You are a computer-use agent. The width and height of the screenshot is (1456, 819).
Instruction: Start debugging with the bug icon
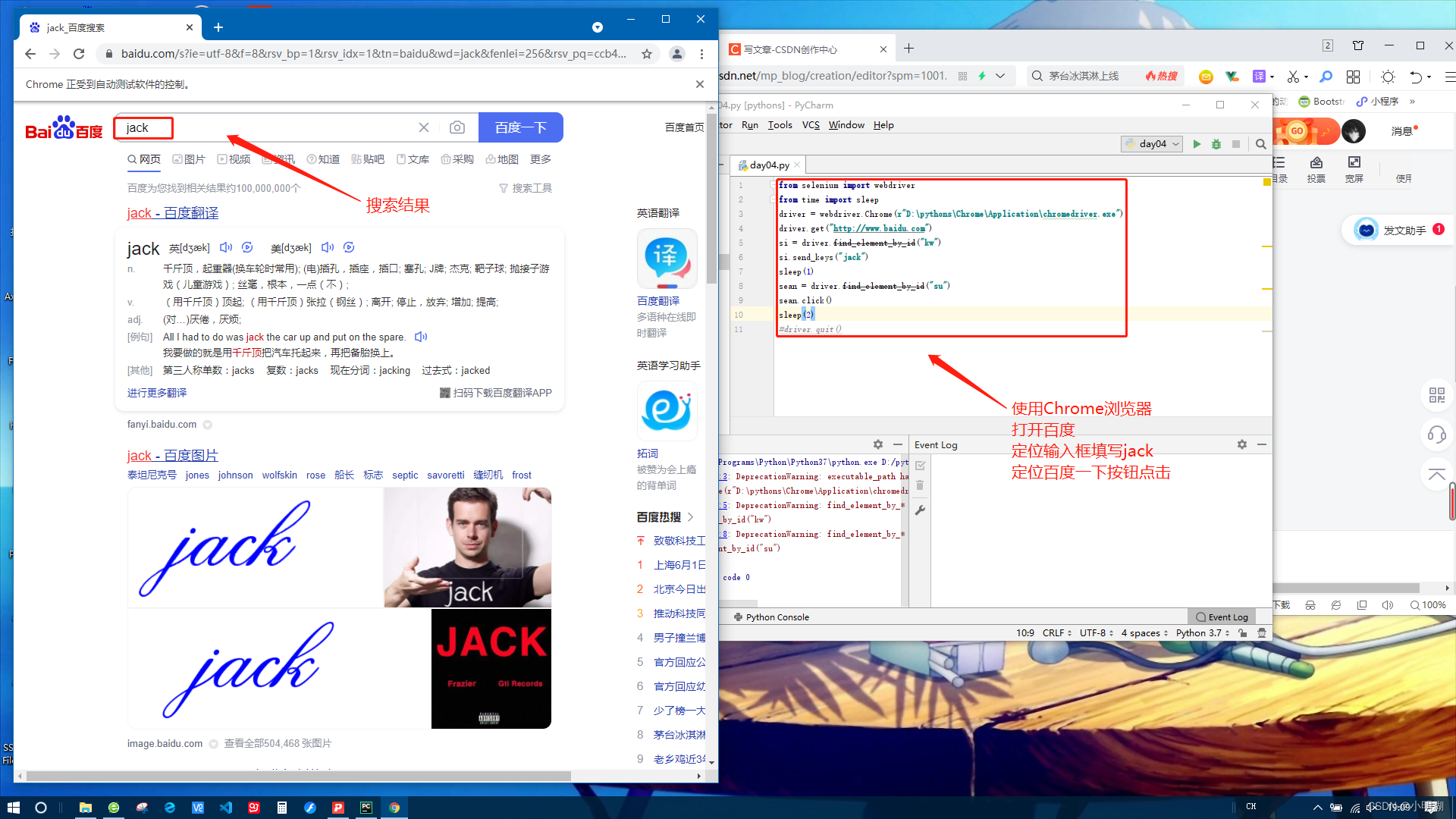[x=1216, y=143]
